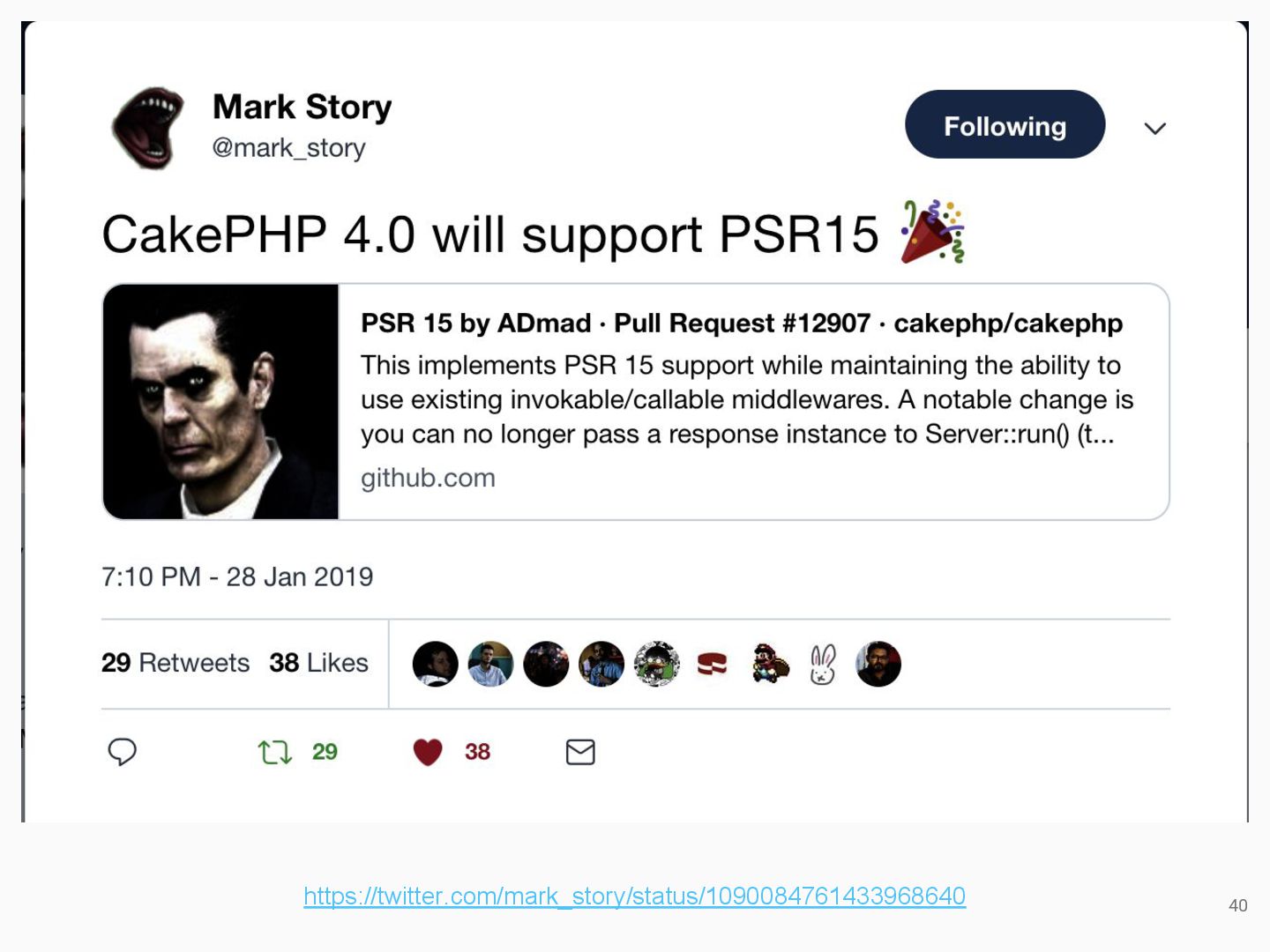The image size is (1270, 952).
Task: Toggle the Following button
Action: (x=1005, y=124)
